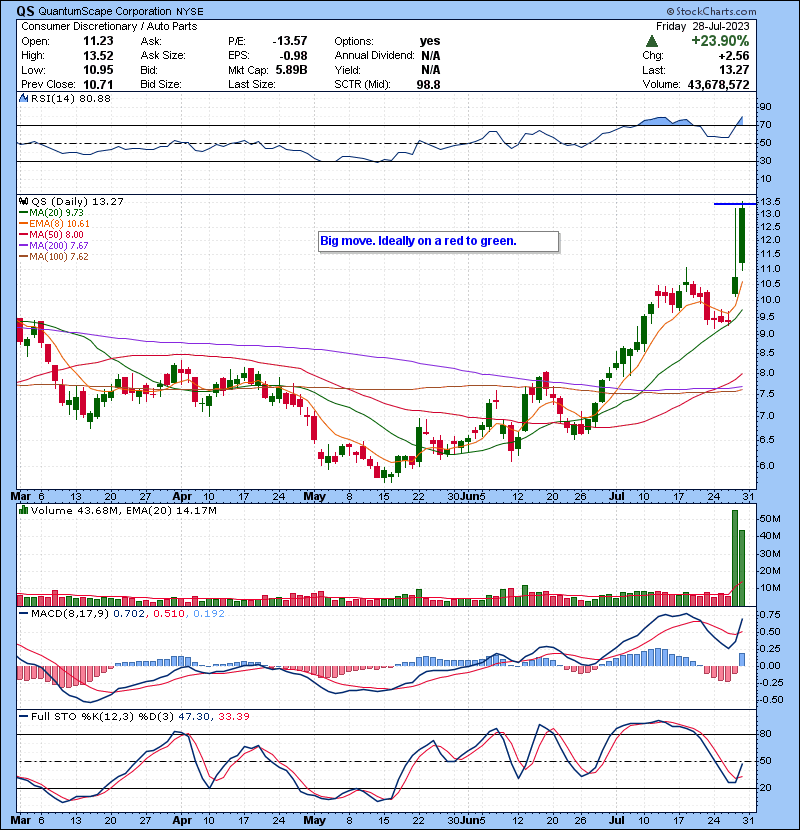Viewport: 800px width, 830px height.
Task: Click the 80 level on stochastic axis
Action: [x=765, y=734]
